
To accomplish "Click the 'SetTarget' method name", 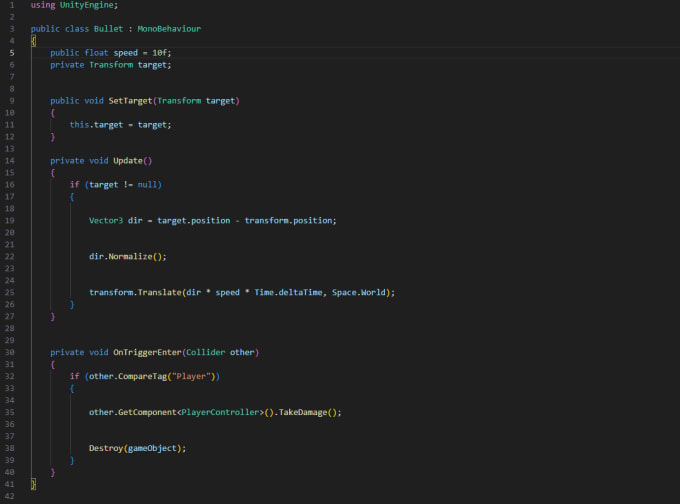I will click(130, 101).
